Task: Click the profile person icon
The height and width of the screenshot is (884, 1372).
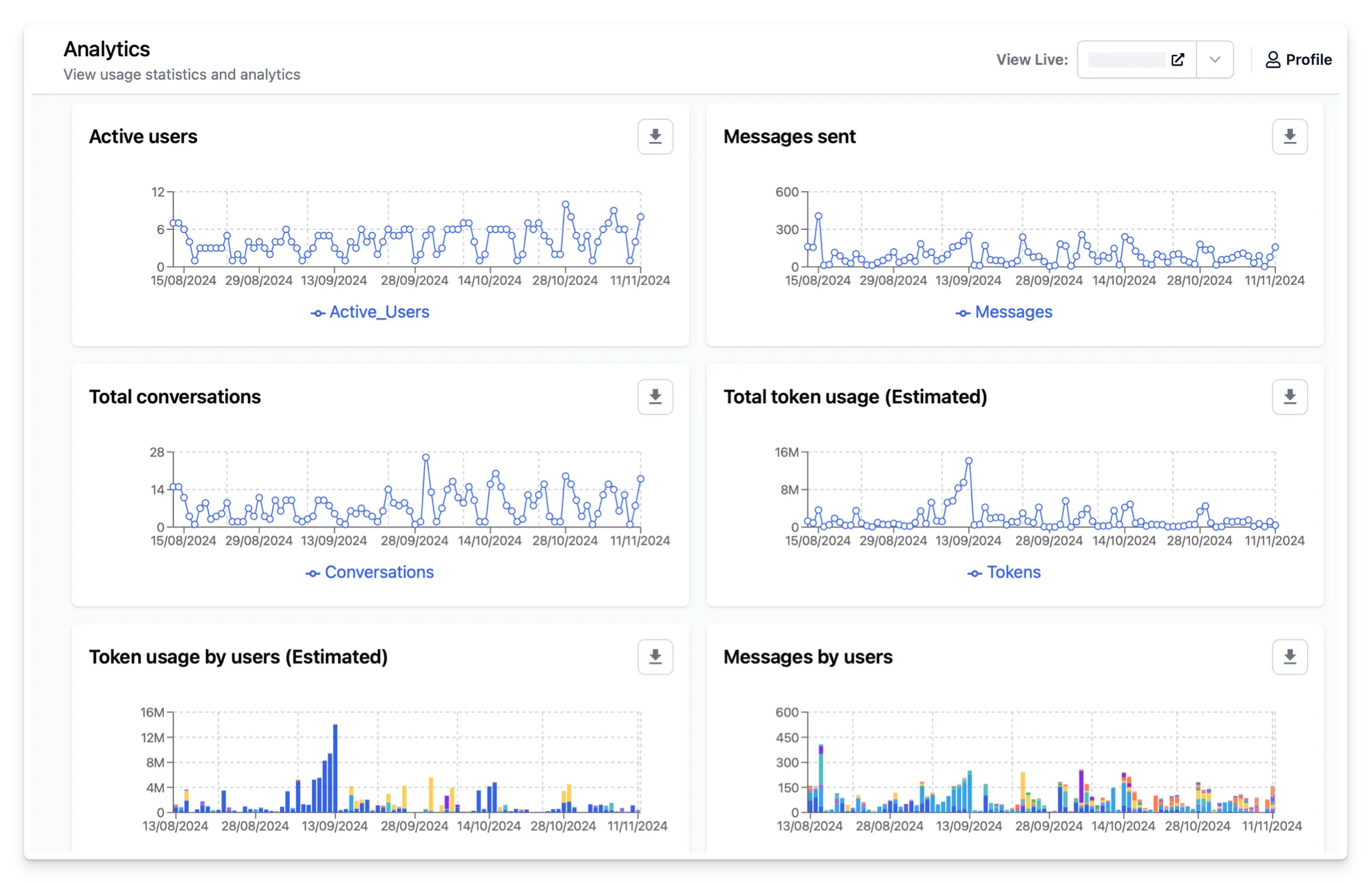Action: tap(1272, 60)
